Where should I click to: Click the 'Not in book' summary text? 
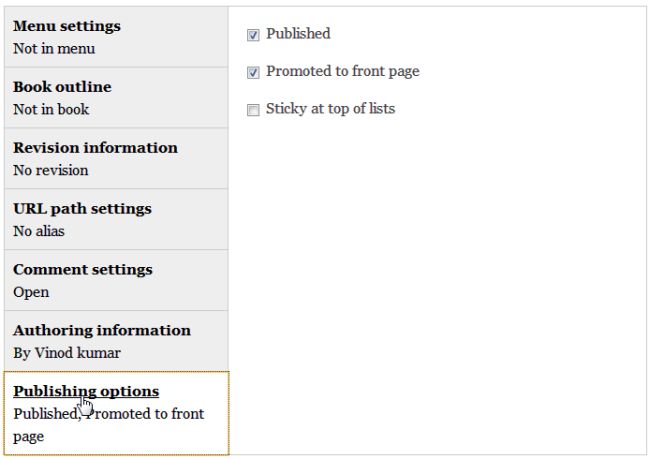pyautogui.click(x=51, y=109)
